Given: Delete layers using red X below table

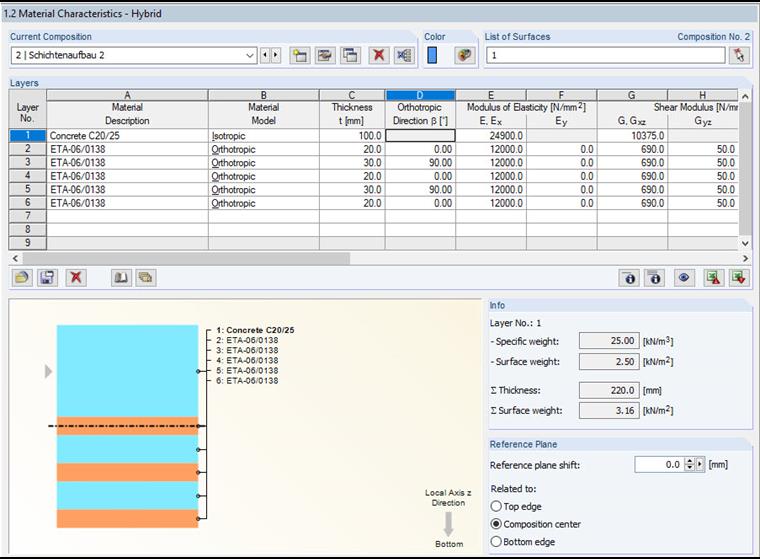Looking at the screenshot, I should point(76,278).
